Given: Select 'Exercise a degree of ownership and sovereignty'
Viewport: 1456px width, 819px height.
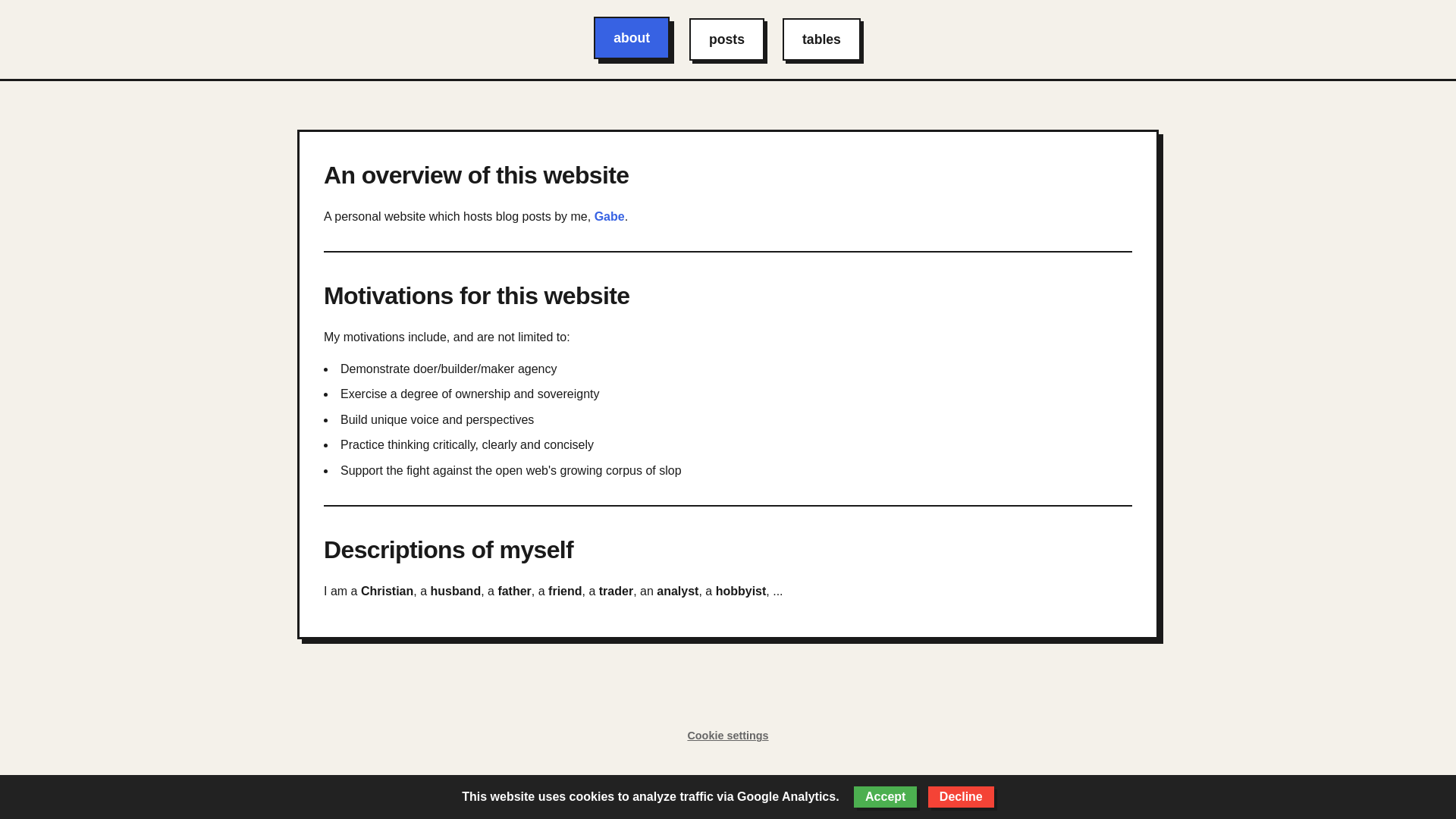Looking at the screenshot, I should (x=469, y=394).
